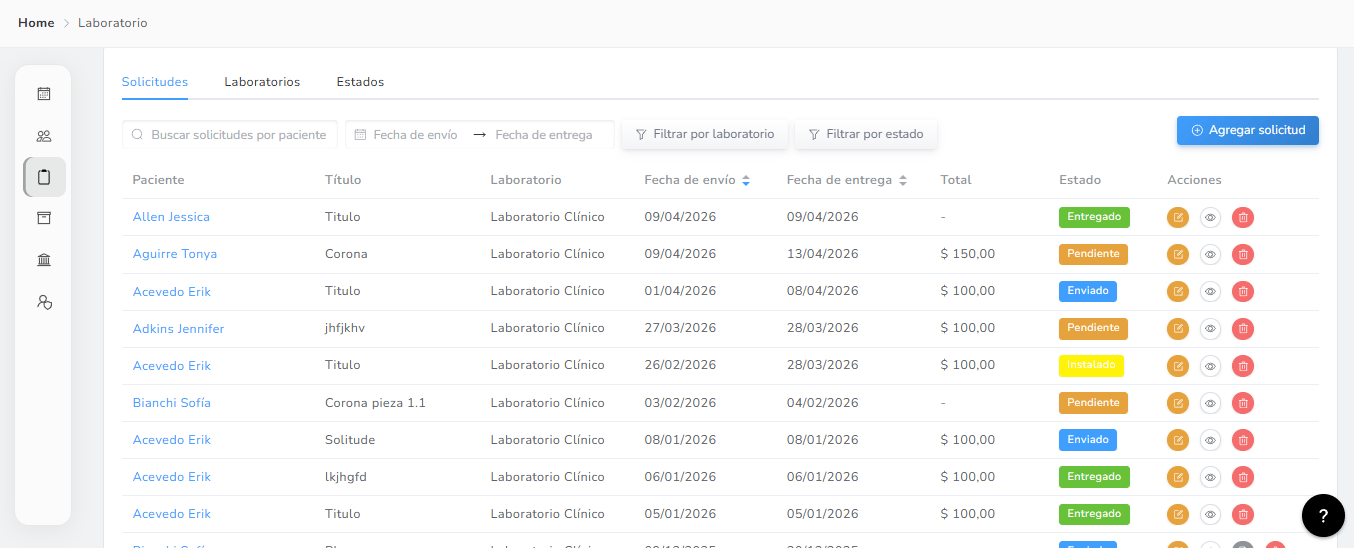Go to Home breadcrumb
Image resolution: width=1354 pixels, height=548 pixels.
click(36, 23)
